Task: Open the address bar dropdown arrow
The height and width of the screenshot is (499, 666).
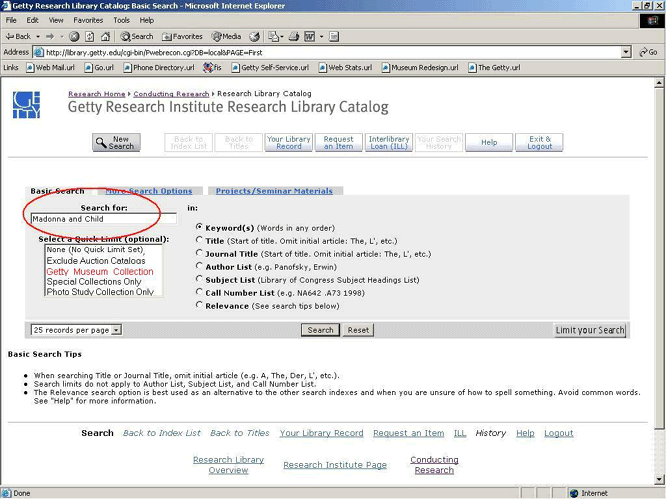Action: pyautogui.click(x=626, y=52)
